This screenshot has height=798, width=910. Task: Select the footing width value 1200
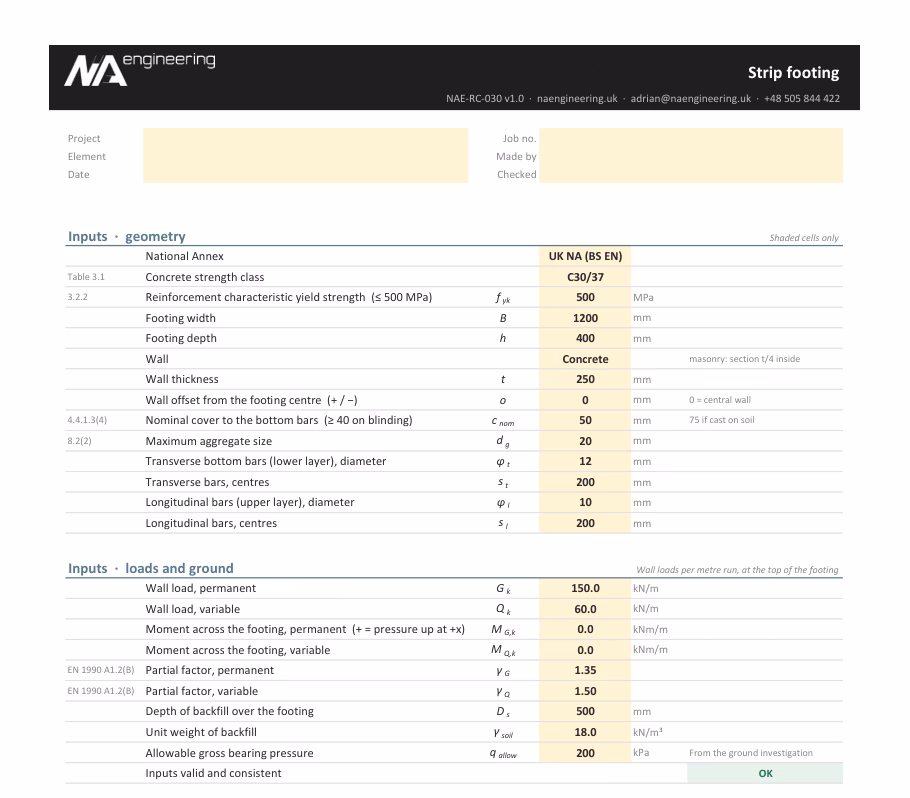coord(585,318)
